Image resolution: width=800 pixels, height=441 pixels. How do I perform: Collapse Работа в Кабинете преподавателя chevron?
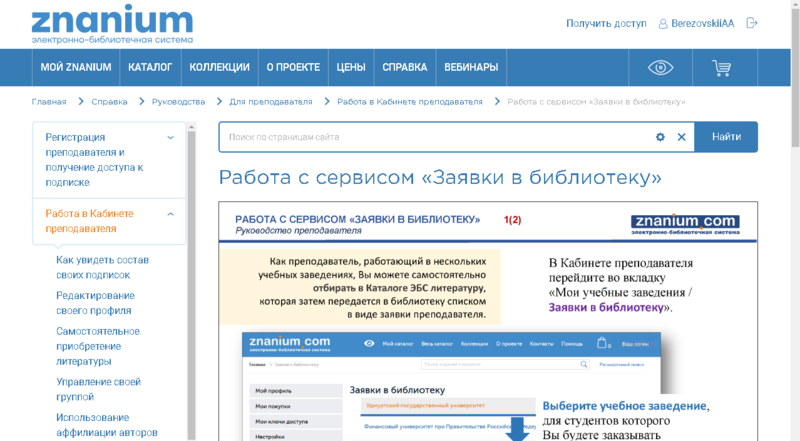tap(170, 214)
